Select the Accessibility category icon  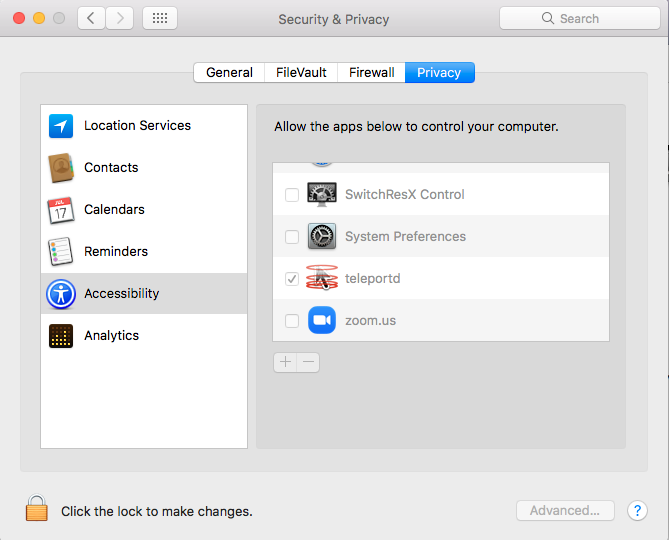pyautogui.click(x=61, y=294)
